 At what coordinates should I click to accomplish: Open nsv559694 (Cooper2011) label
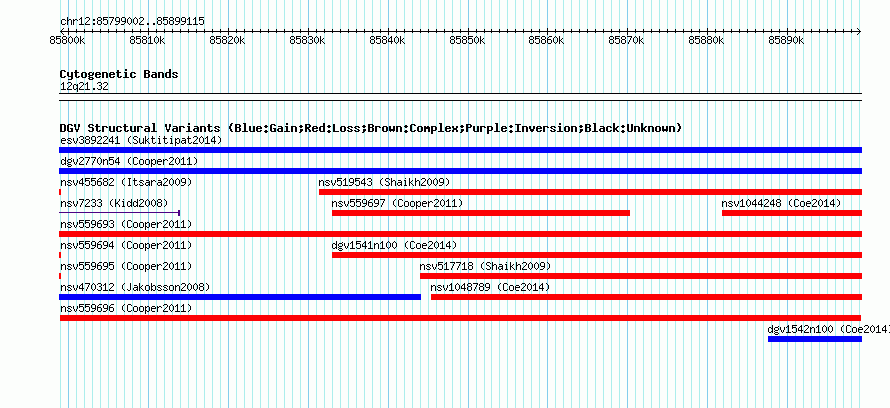pyautogui.click(x=126, y=245)
